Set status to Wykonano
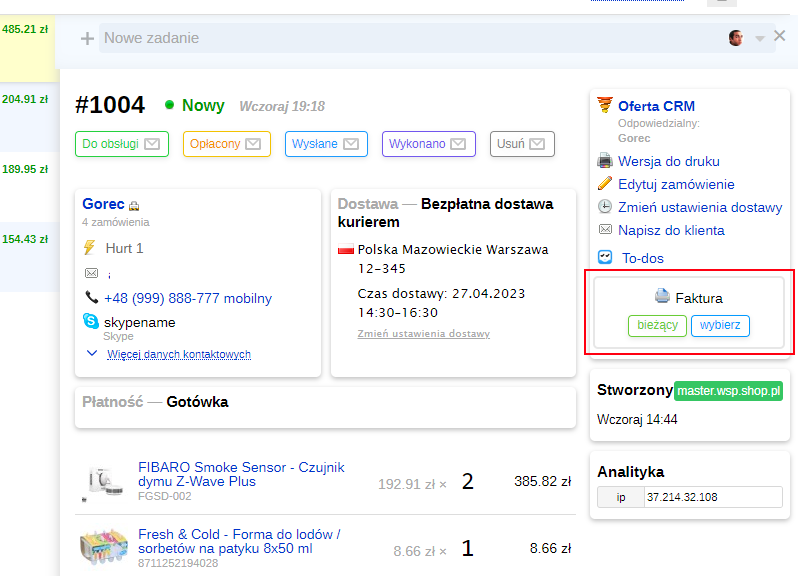The height and width of the screenshot is (576, 798). pyautogui.click(x=428, y=144)
